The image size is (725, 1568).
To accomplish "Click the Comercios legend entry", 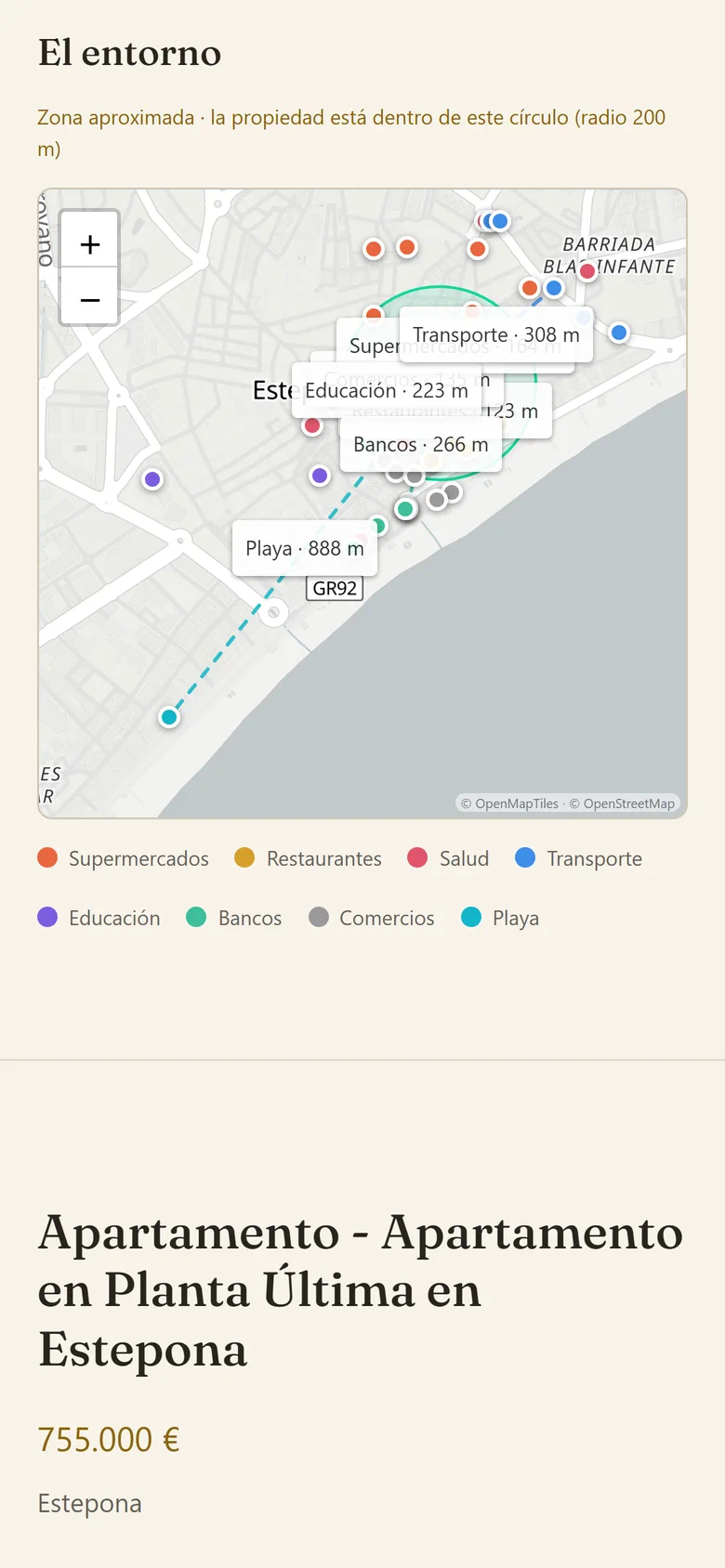I will (x=372, y=918).
